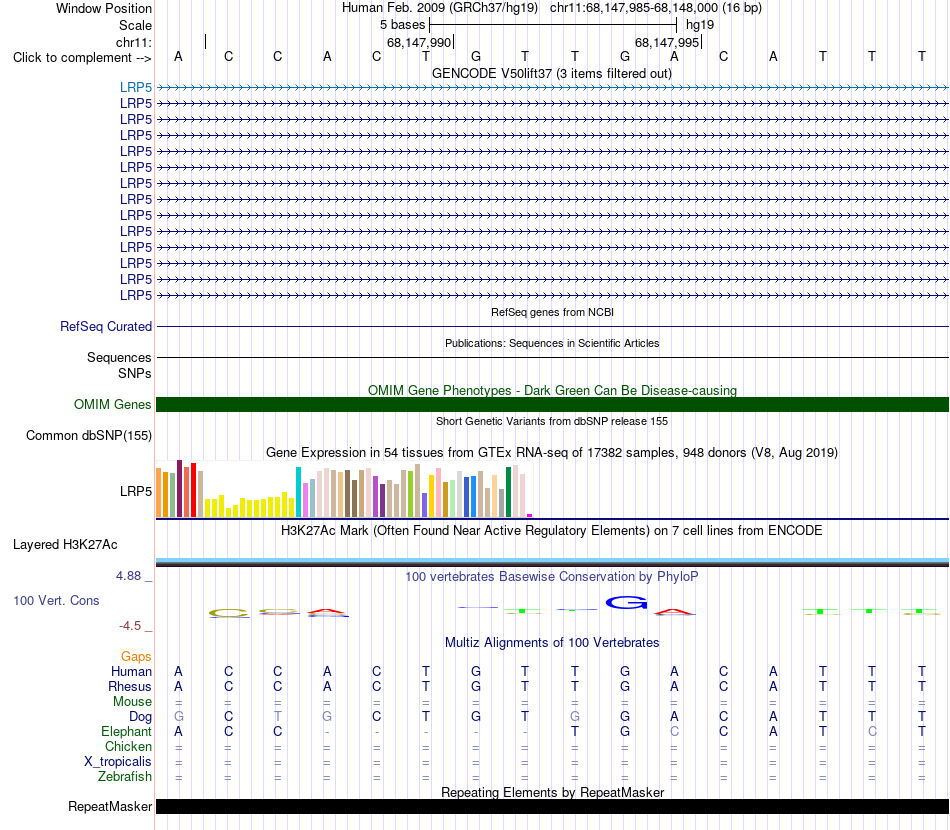950x830 pixels.
Task: Click the orange Gaps label
Action: 136,657
